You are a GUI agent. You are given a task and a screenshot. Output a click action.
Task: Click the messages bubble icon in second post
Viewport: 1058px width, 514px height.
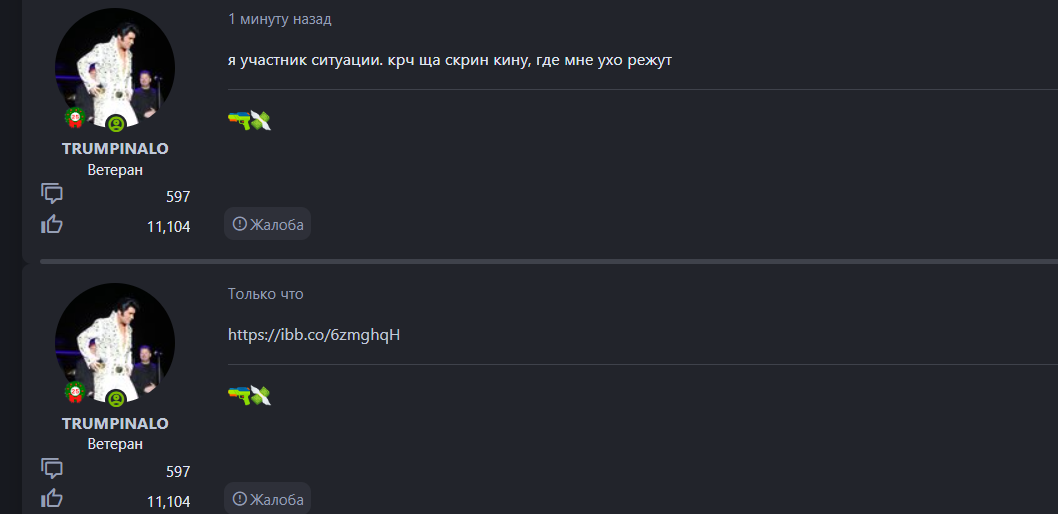52,468
